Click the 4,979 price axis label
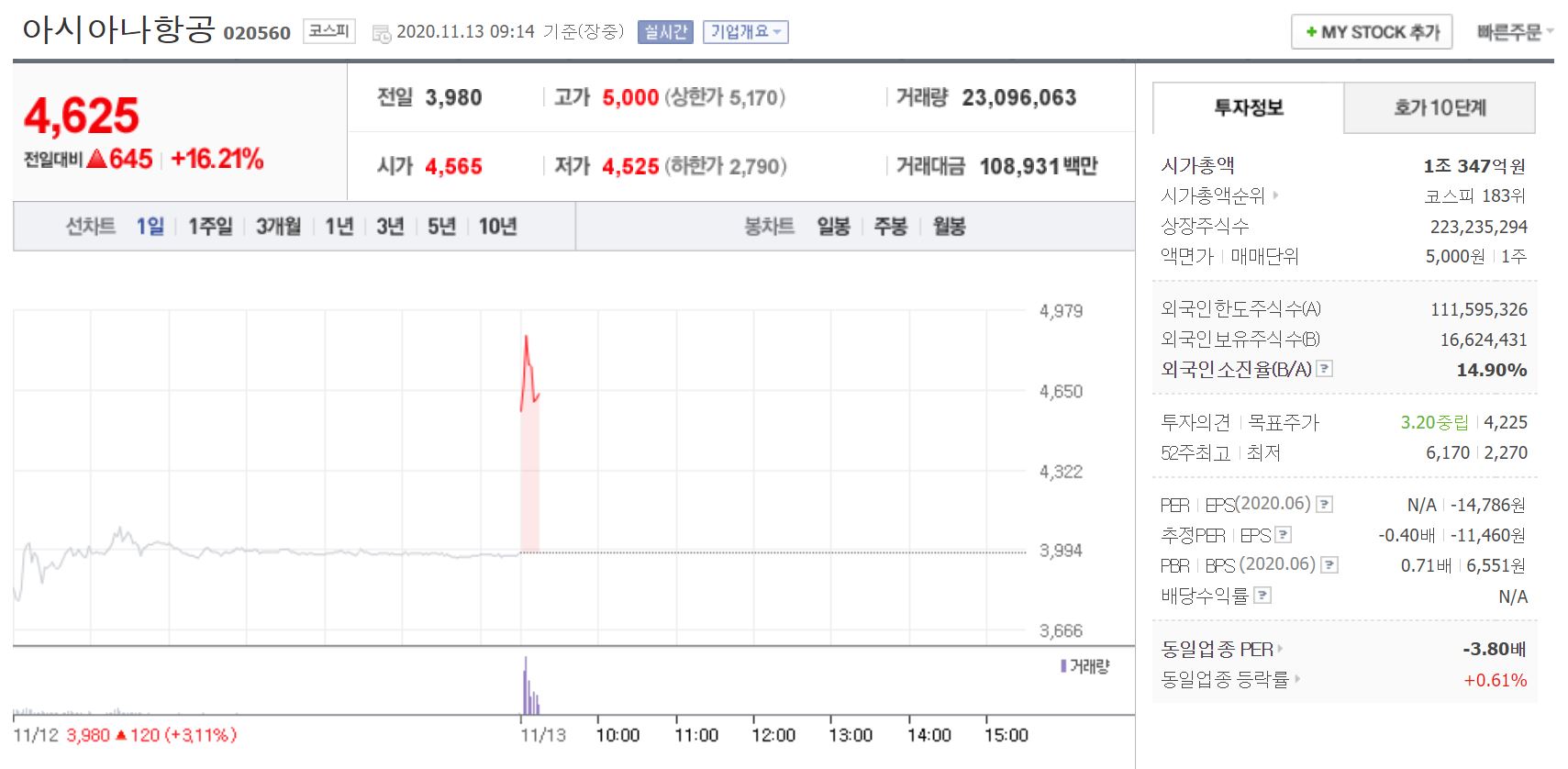 tap(1061, 311)
